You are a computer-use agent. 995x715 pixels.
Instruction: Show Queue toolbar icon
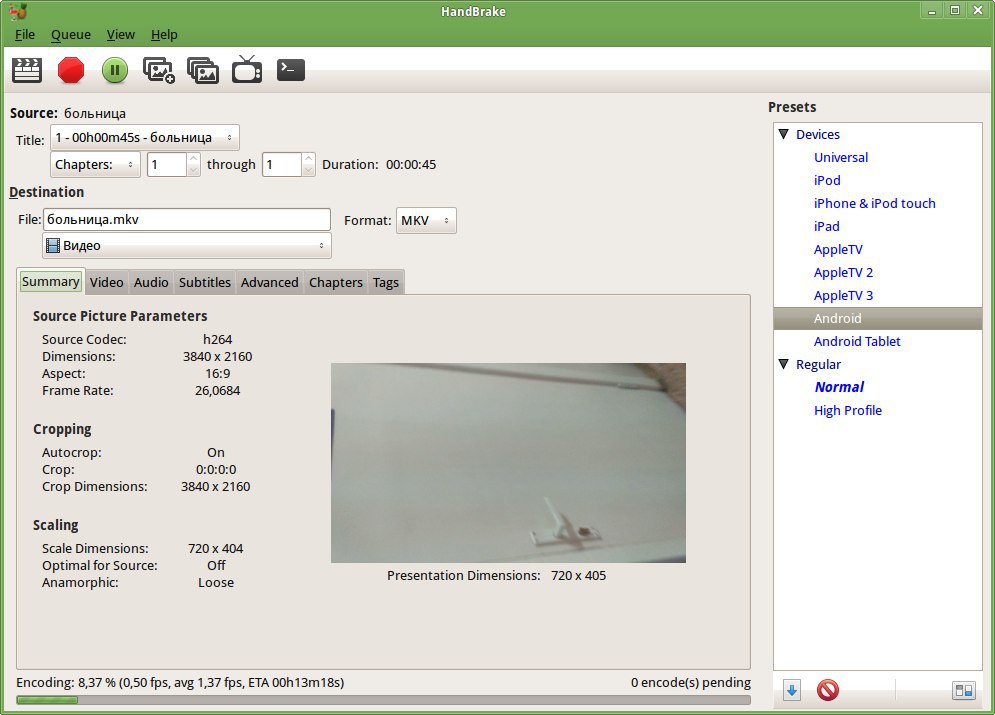pos(203,70)
